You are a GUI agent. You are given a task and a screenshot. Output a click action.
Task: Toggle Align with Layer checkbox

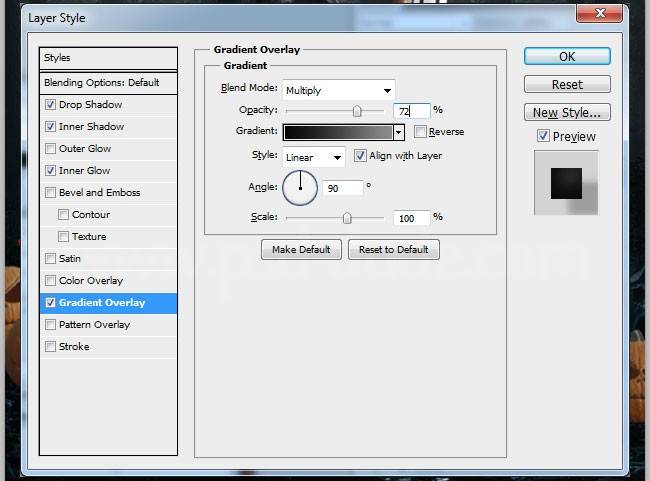point(360,156)
